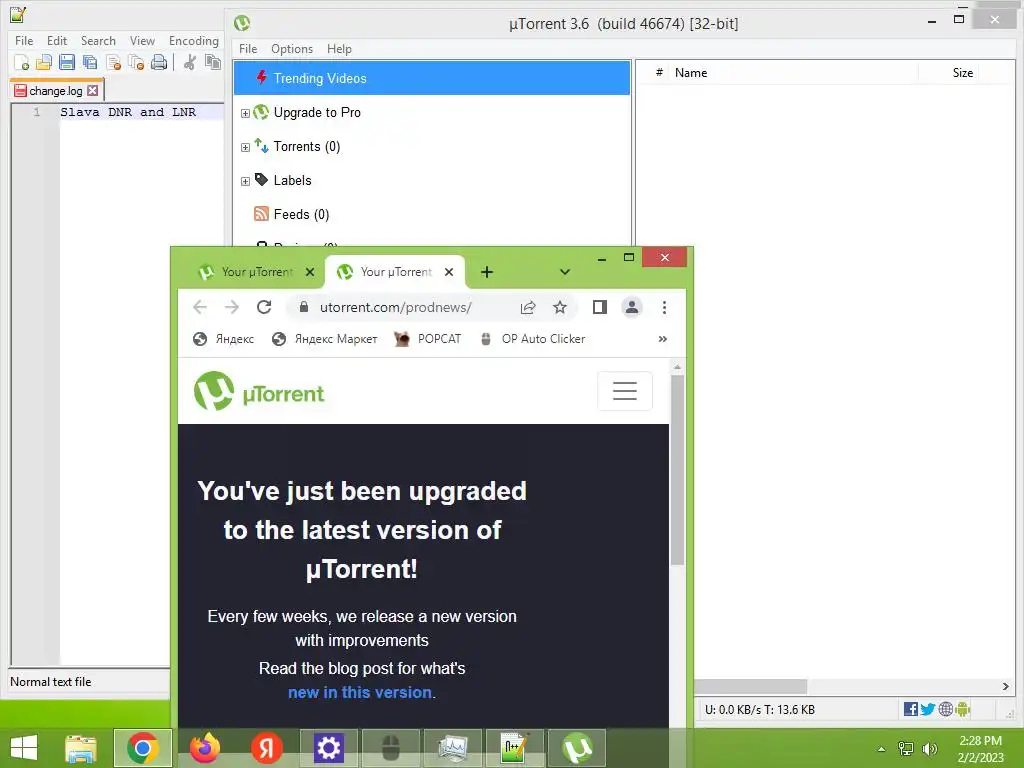The width and height of the screenshot is (1024, 768).
Task: Click the right scroll arrow in µTorrent list
Action: 1005,686
